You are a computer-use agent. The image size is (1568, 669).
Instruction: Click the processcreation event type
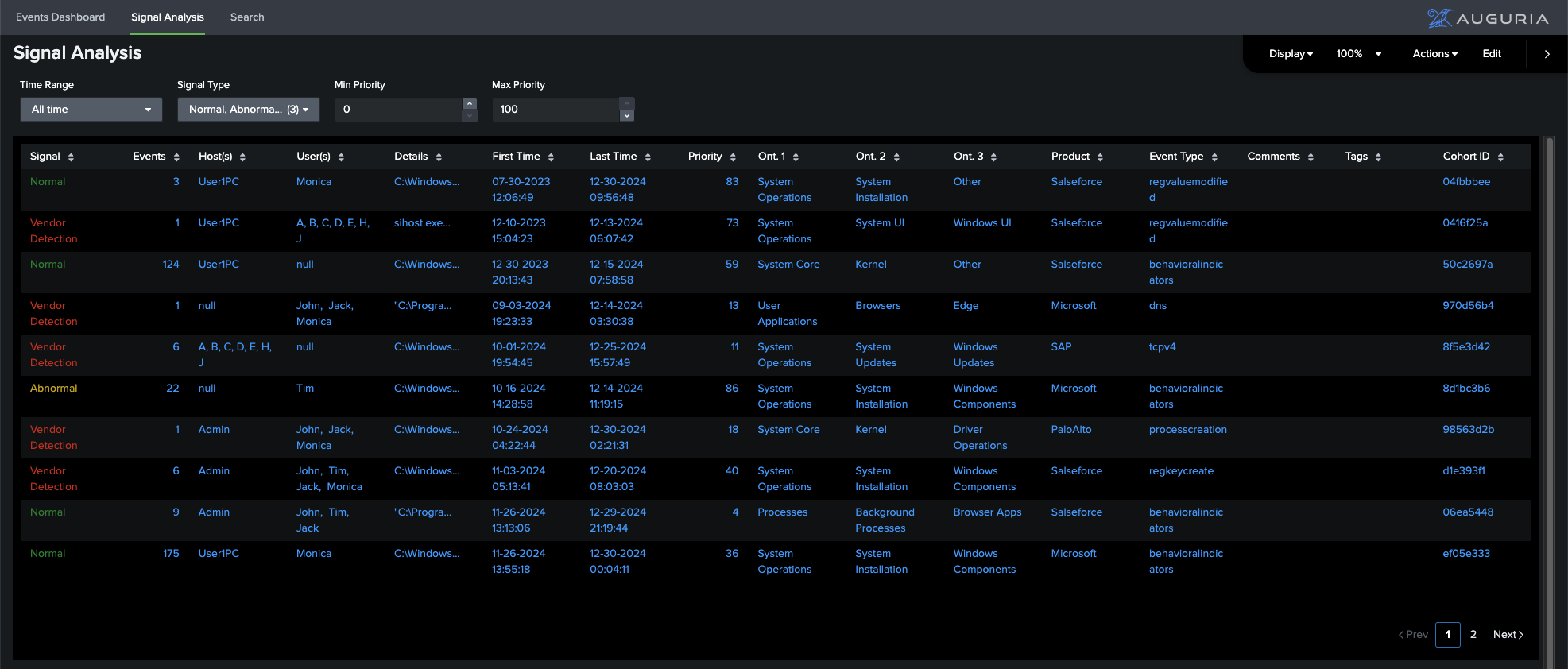pyautogui.click(x=1188, y=430)
